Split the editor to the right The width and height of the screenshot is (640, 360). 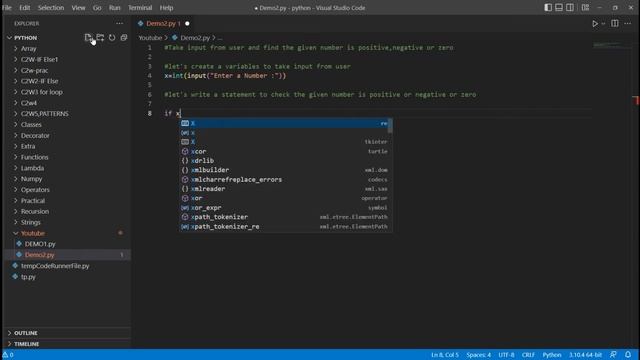coord(614,24)
